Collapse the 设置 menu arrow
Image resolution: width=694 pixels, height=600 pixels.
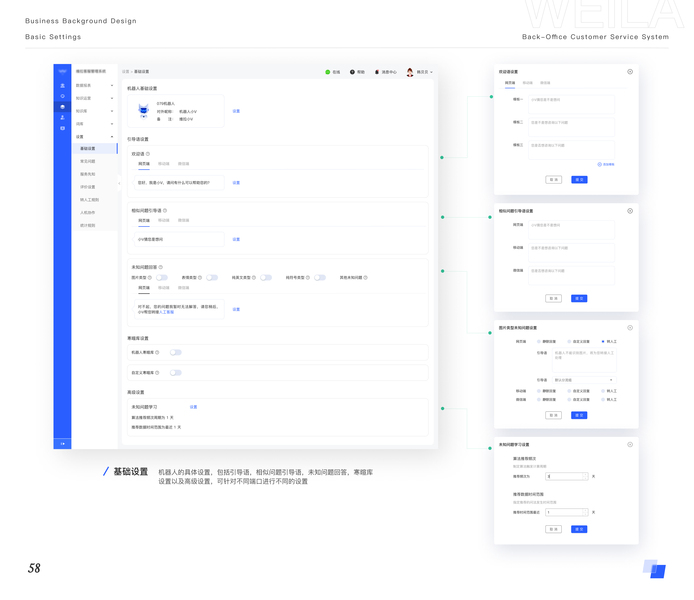112,137
